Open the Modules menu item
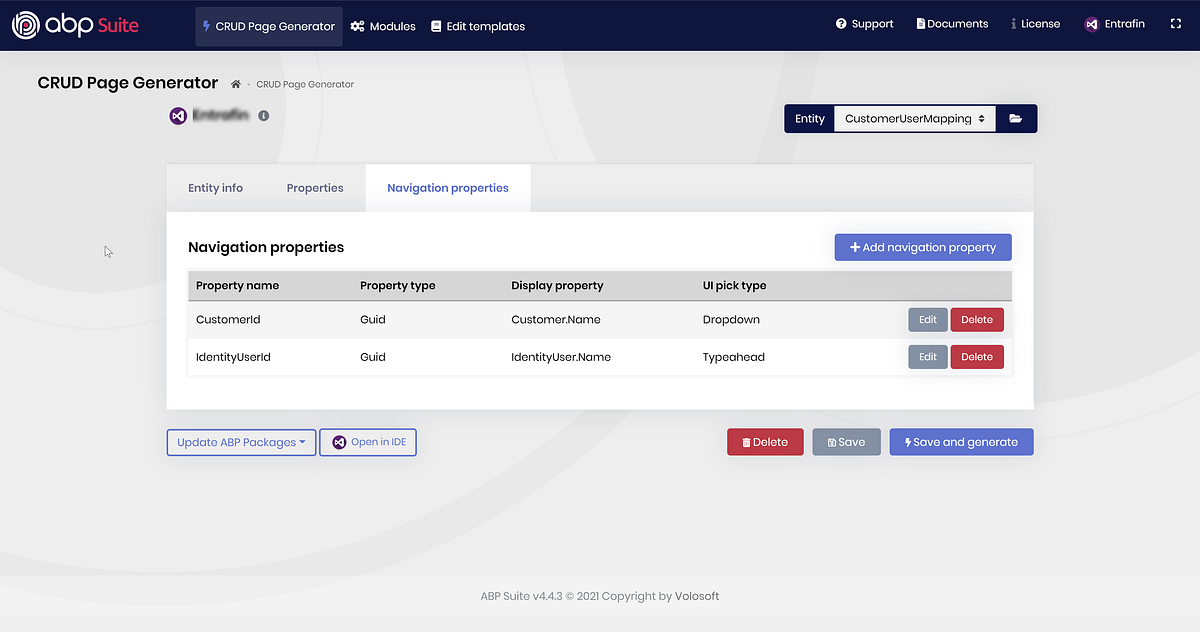 click(x=382, y=27)
